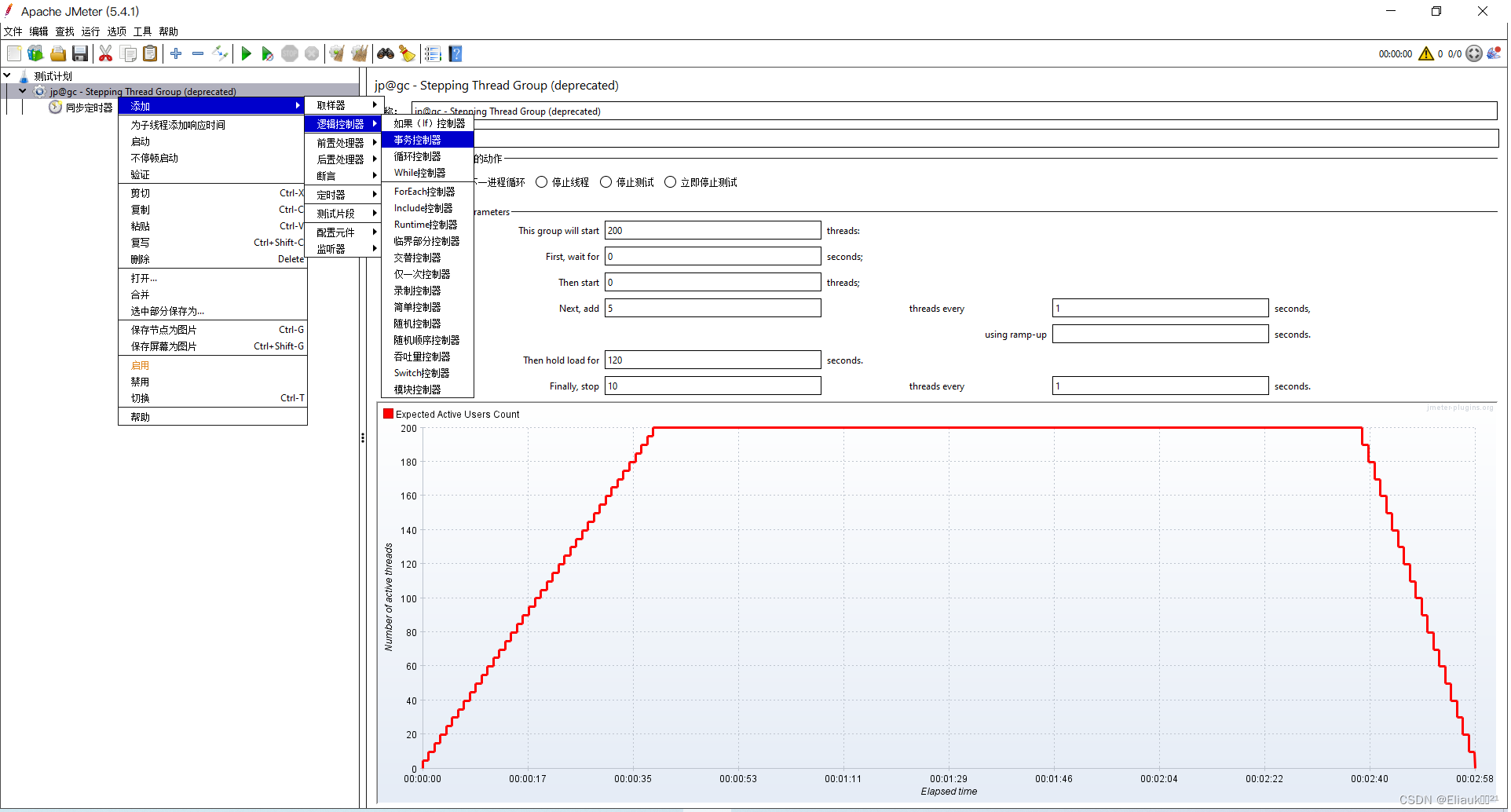This screenshot has height=812, width=1511.
Task: Click the Cut scissors icon
Action: pyautogui.click(x=105, y=53)
